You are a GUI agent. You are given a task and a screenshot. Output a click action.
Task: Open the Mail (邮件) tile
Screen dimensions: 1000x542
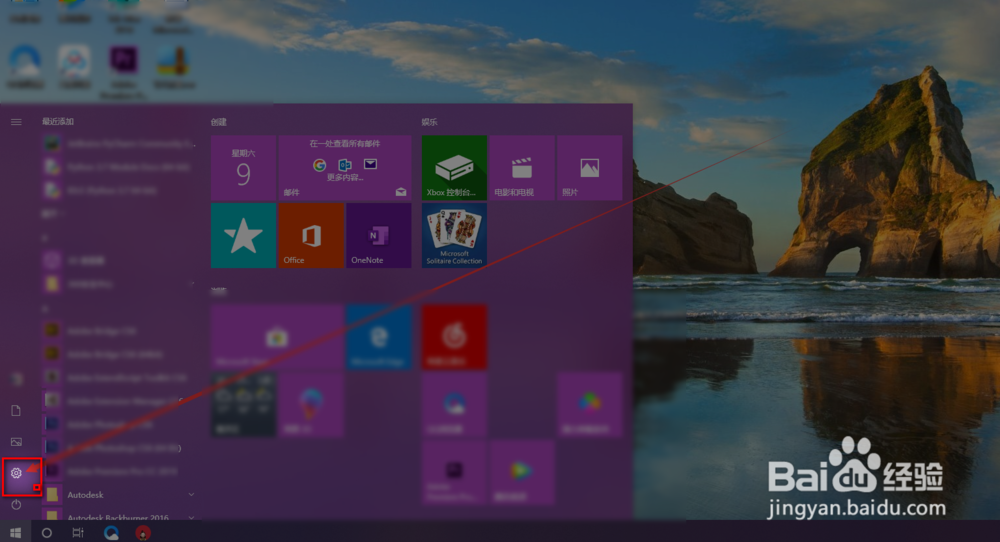345,168
